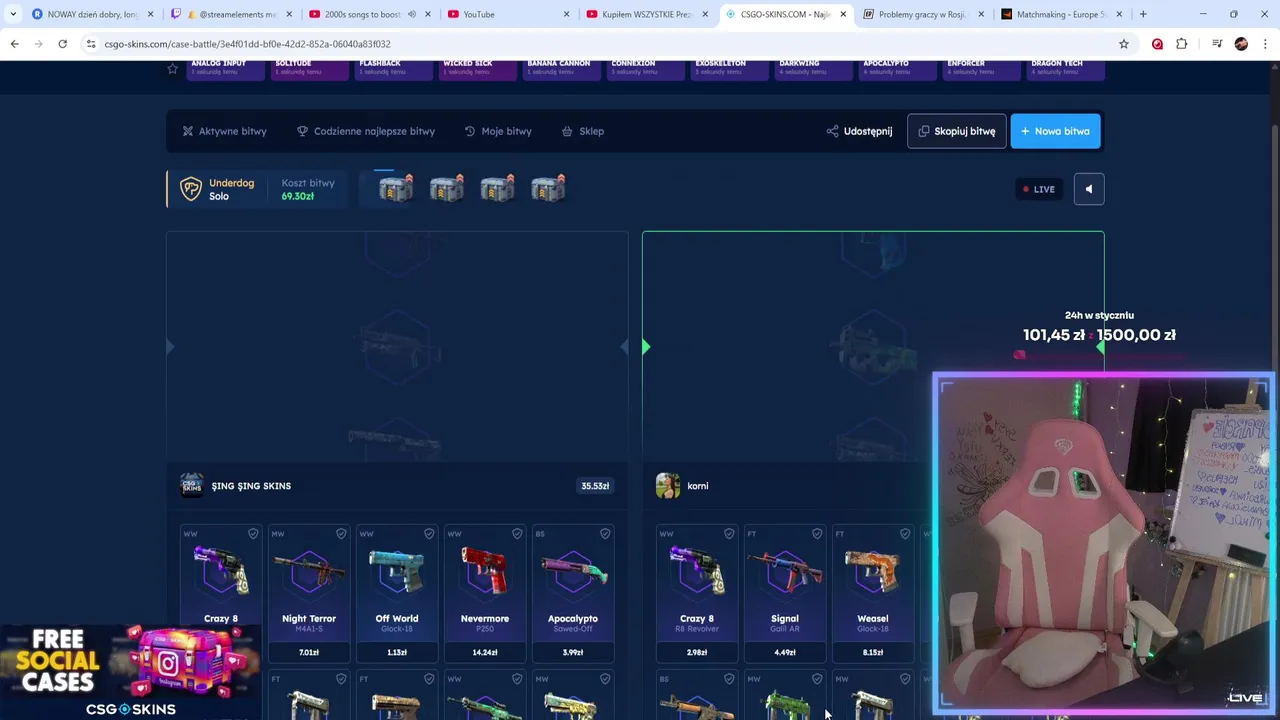The image size is (1280, 720).
Task: Click the 35.53zł total value badge
Action: (595, 486)
